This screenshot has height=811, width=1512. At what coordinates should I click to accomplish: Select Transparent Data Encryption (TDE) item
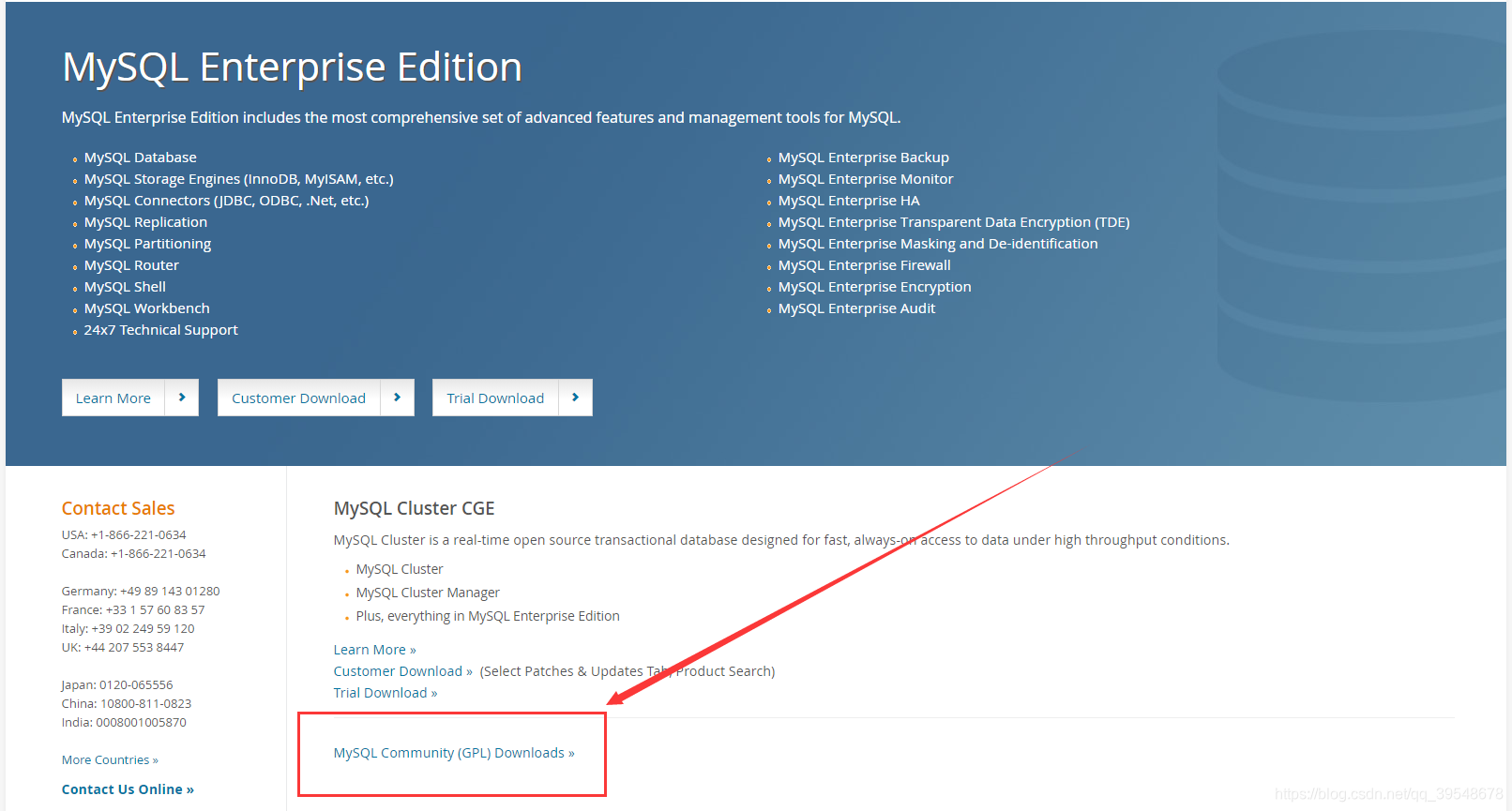coord(954,222)
